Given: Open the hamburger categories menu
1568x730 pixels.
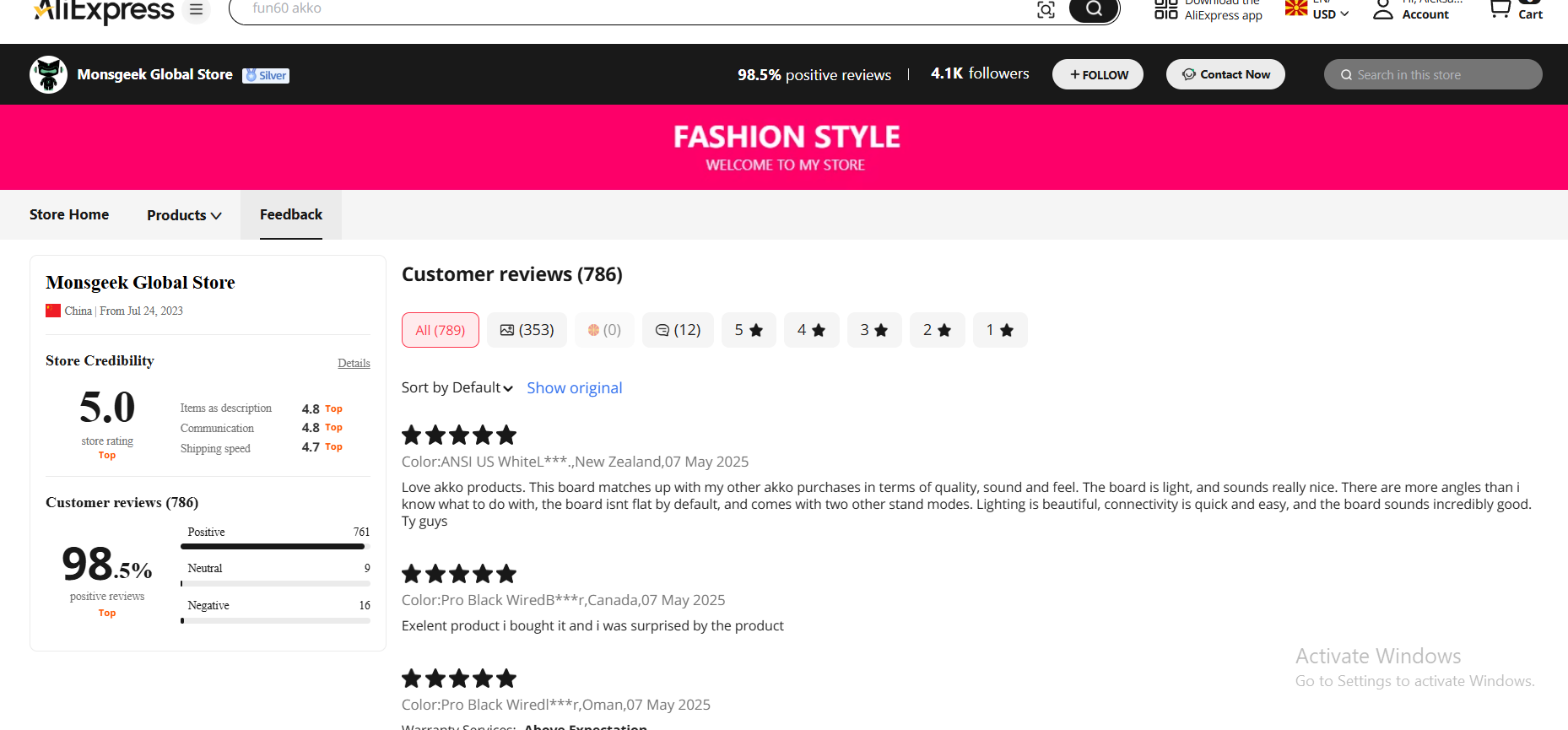Looking at the screenshot, I should click(196, 10).
